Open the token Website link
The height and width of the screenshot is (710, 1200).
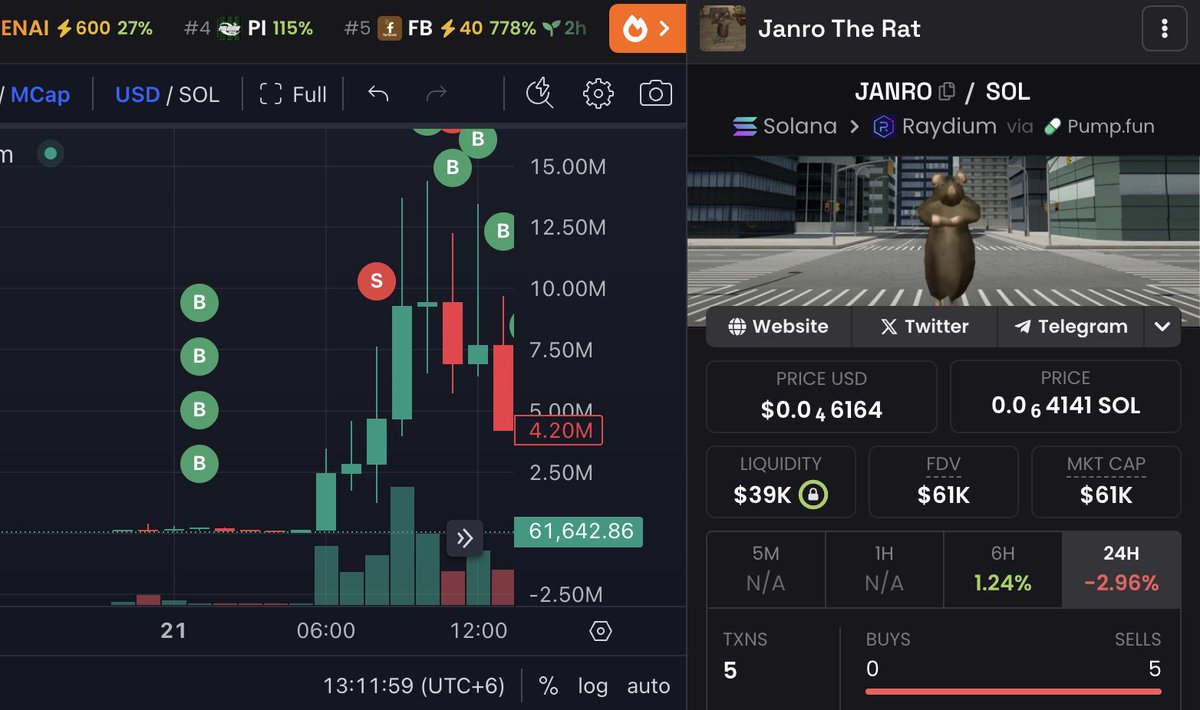pyautogui.click(x=778, y=326)
